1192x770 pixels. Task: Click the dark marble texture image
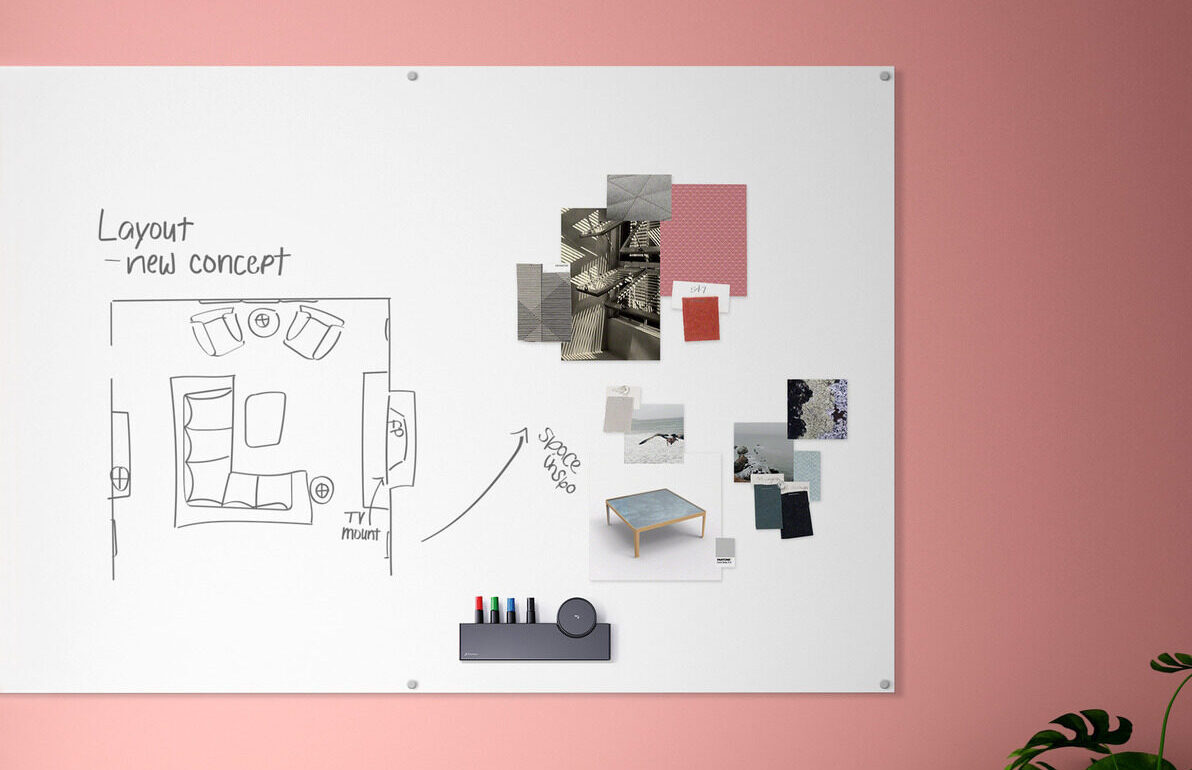[817, 408]
